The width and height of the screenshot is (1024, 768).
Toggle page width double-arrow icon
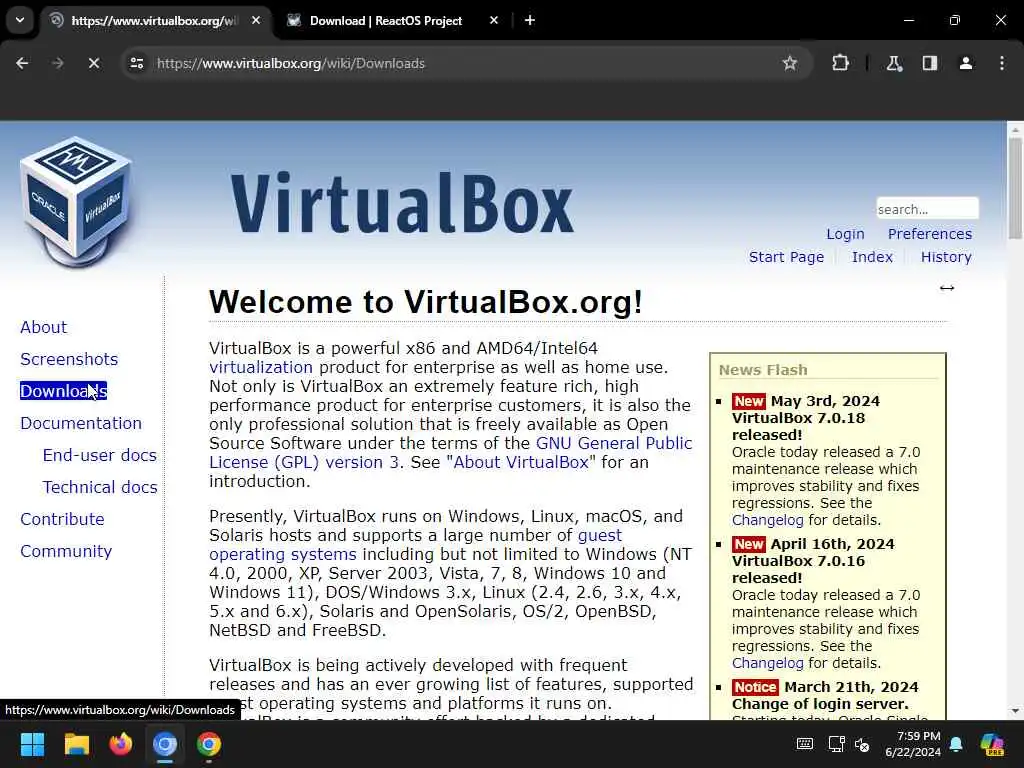[947, 288]
